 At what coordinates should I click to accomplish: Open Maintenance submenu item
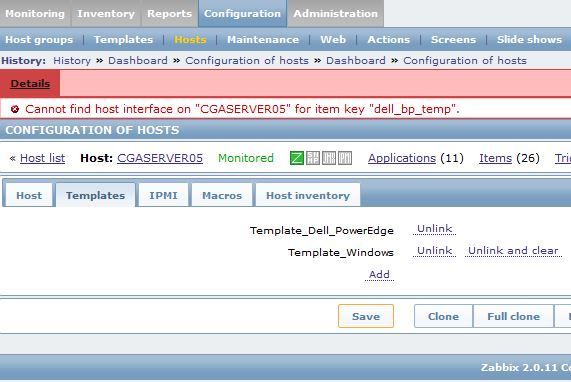[x=263, y=39]
